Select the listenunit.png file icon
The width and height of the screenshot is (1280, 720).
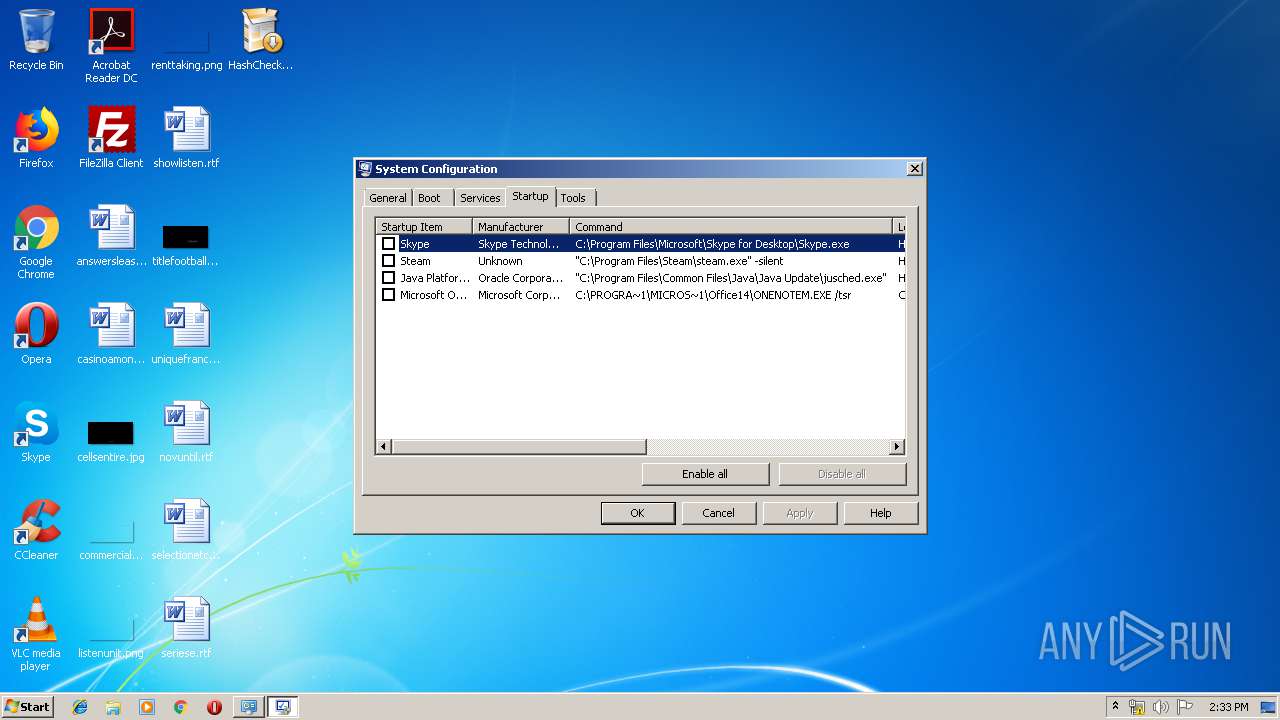[111, 638]
